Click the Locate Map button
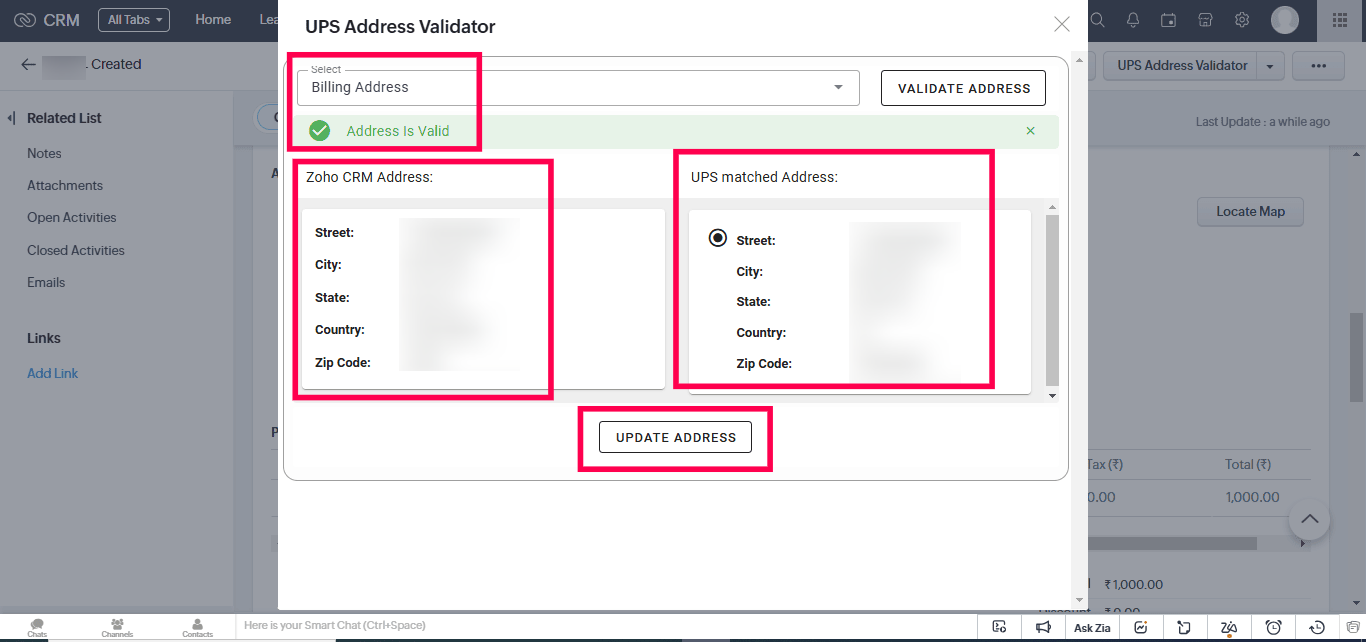 tap(1250, 211)
